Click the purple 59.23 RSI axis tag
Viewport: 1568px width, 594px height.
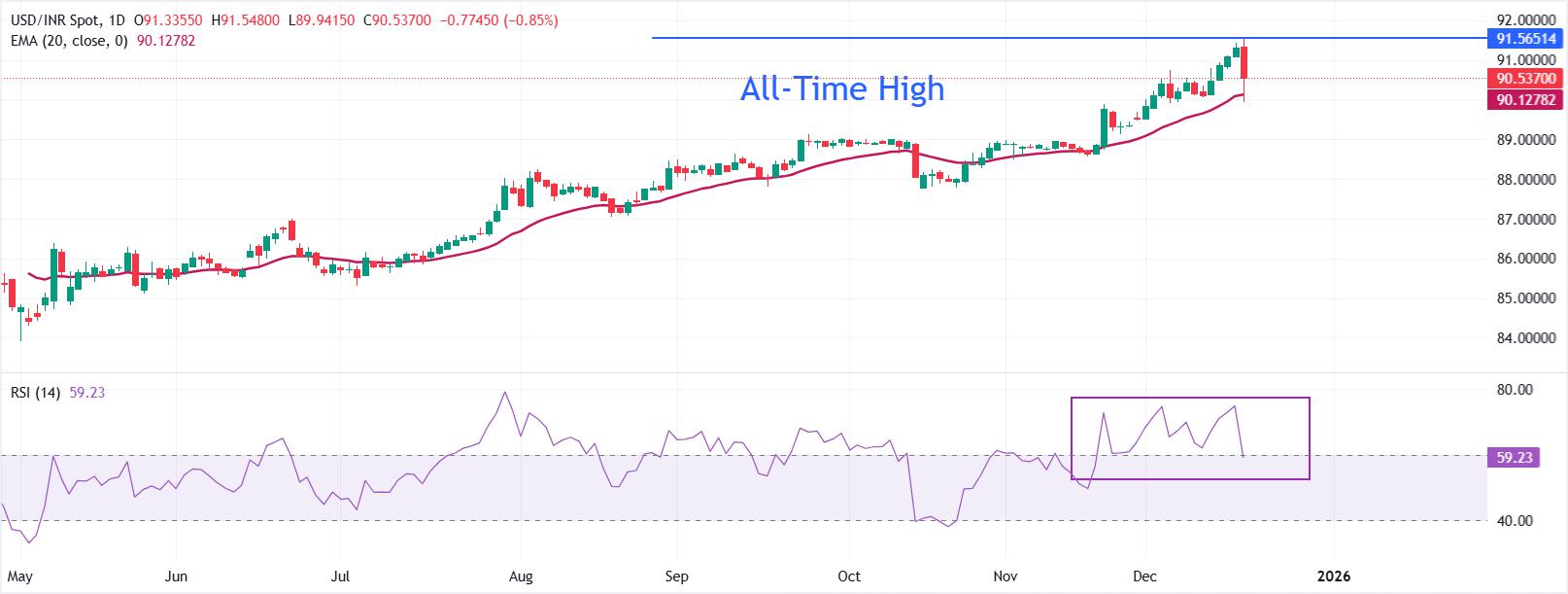point(1513,456)
